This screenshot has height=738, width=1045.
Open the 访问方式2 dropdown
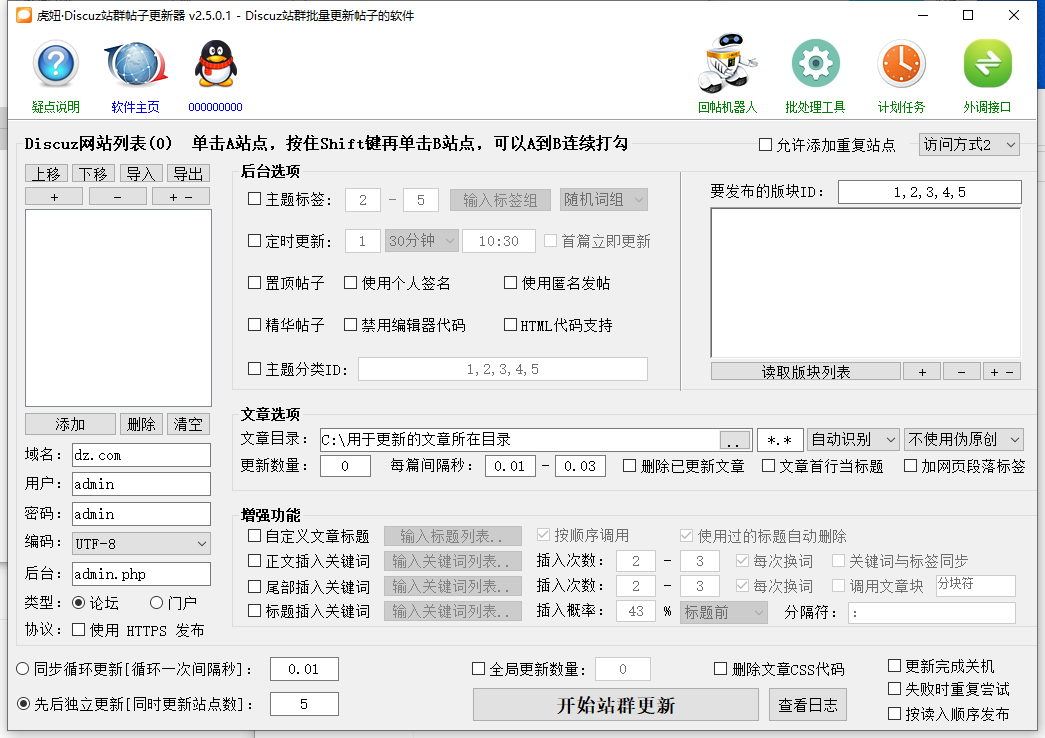pyautogui.click(x=969, y=145)
